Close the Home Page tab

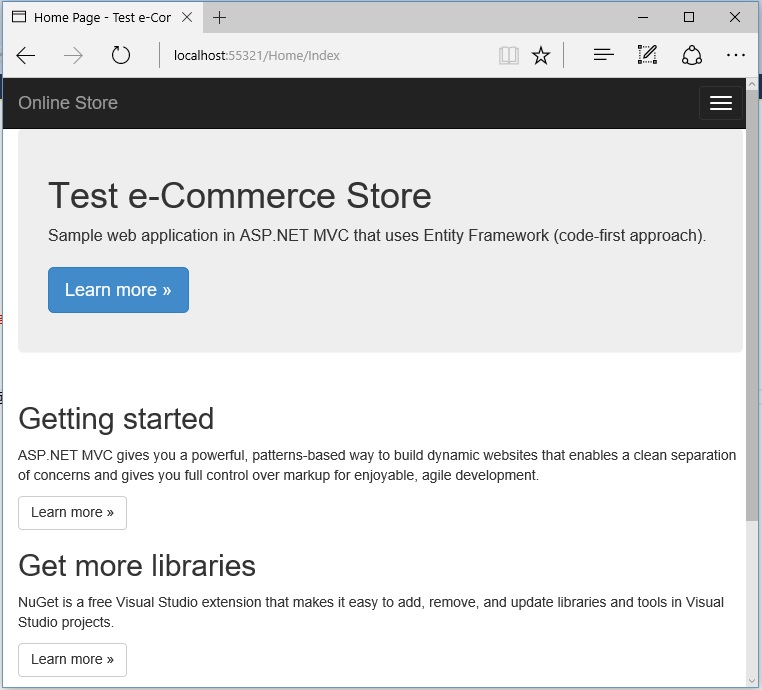tap(187, 17)
